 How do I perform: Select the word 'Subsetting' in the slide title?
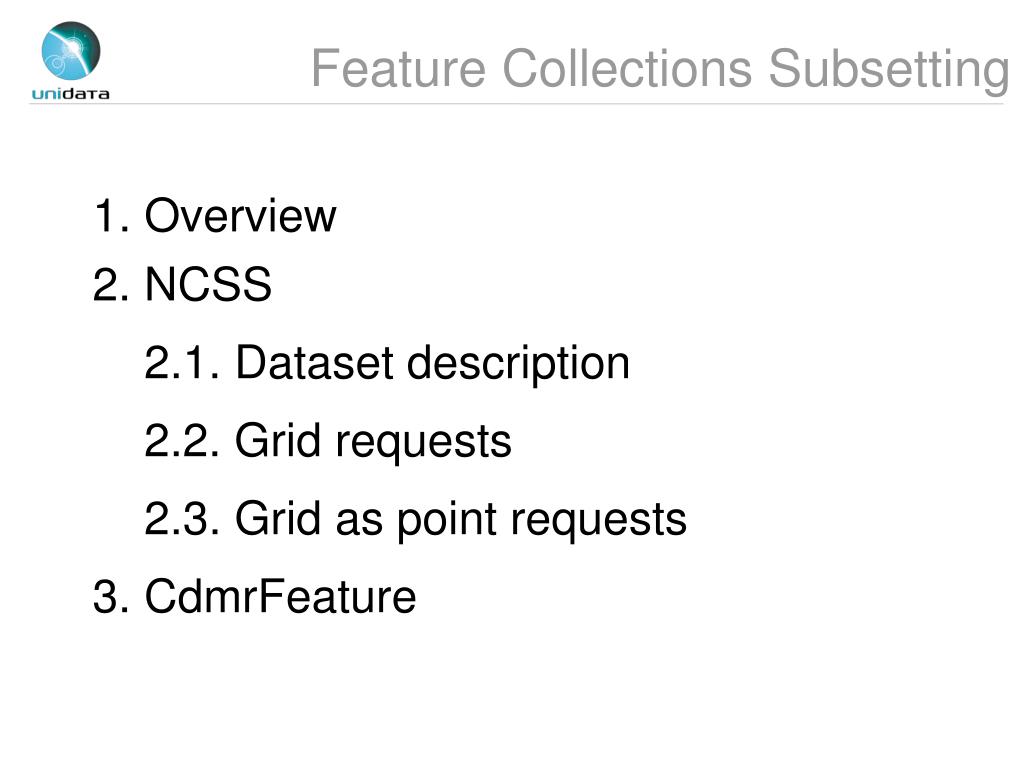889,70
